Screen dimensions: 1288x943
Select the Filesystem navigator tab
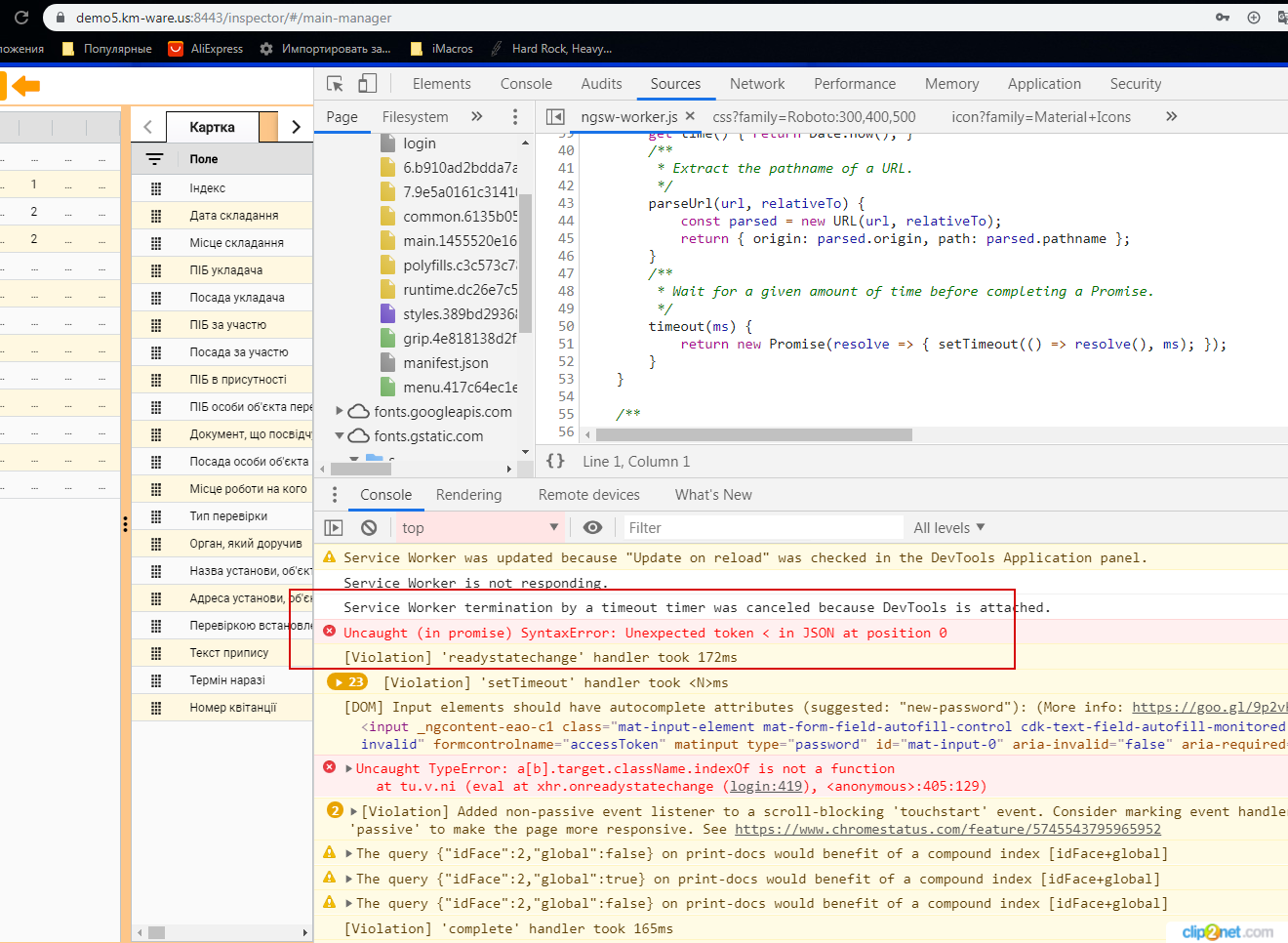pyautogui.click(x=415, y=117)
